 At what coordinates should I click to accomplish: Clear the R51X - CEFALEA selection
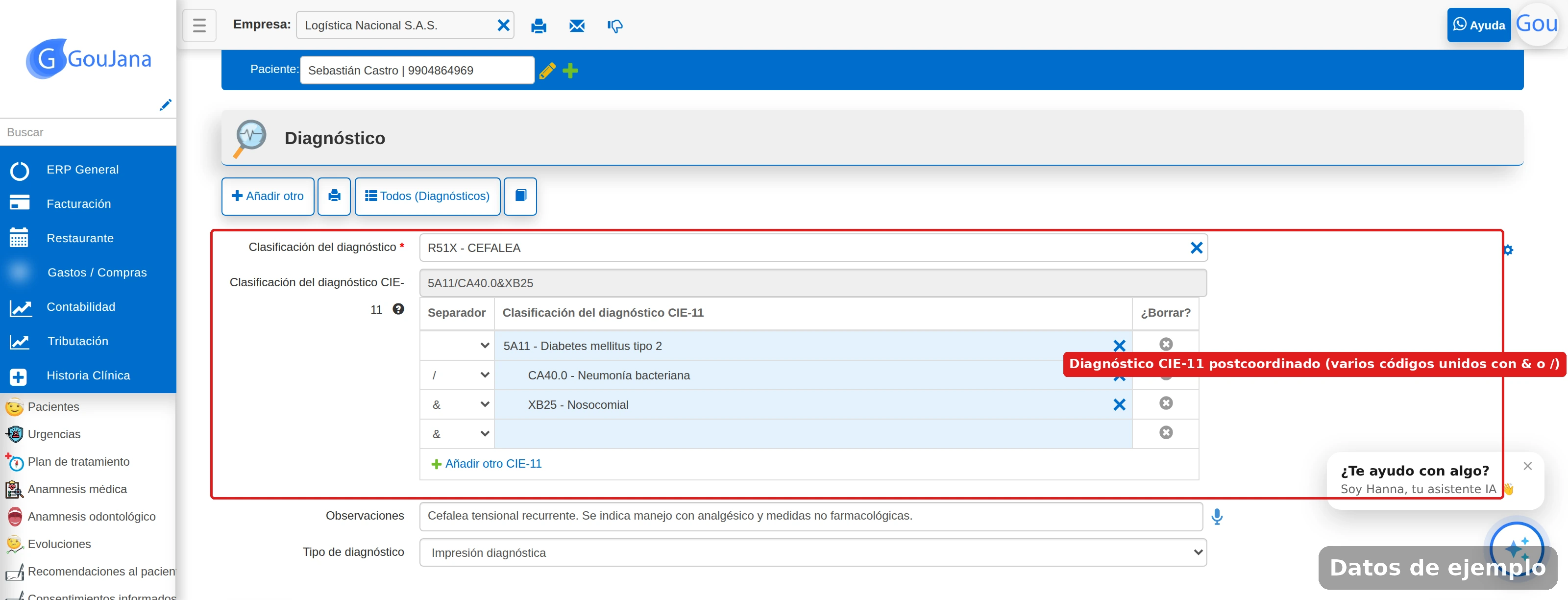(1196, 248)
